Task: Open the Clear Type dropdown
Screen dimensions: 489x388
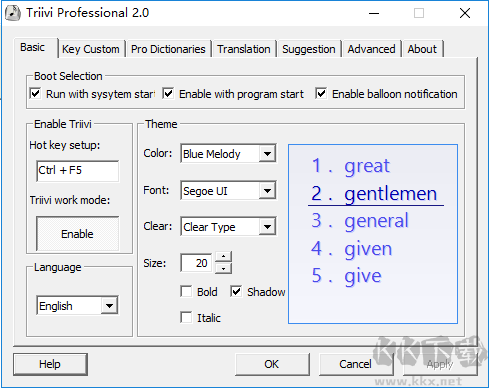Action: [267, 227]
